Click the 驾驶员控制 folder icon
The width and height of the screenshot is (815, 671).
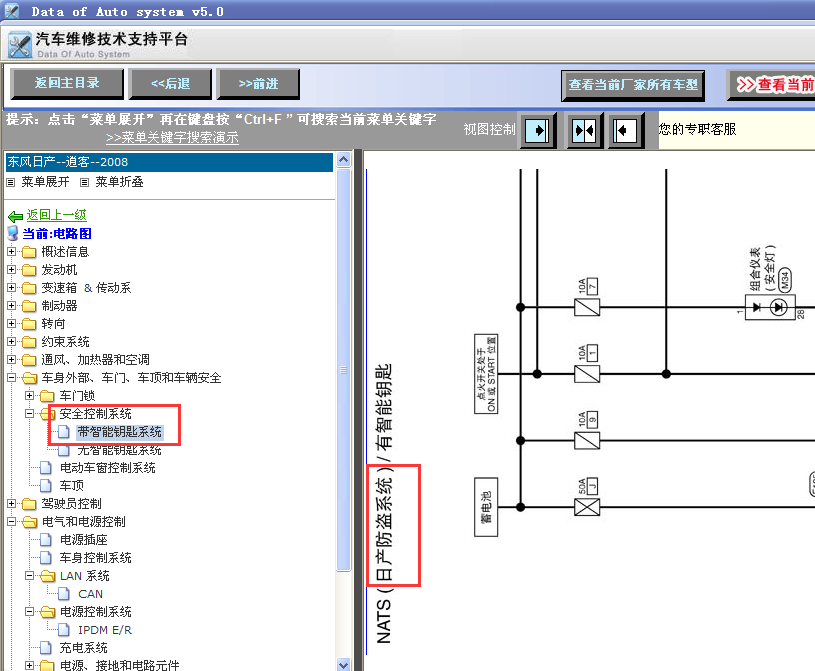29,504
